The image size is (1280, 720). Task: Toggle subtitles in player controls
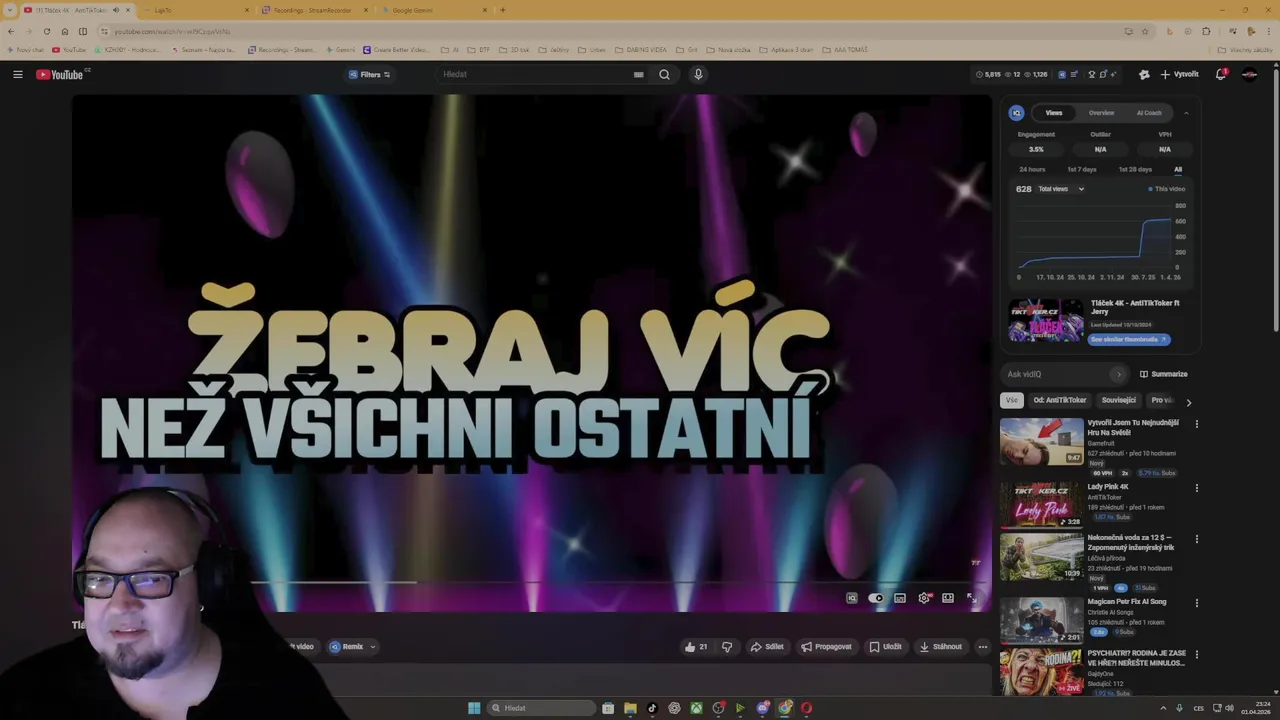900,598
